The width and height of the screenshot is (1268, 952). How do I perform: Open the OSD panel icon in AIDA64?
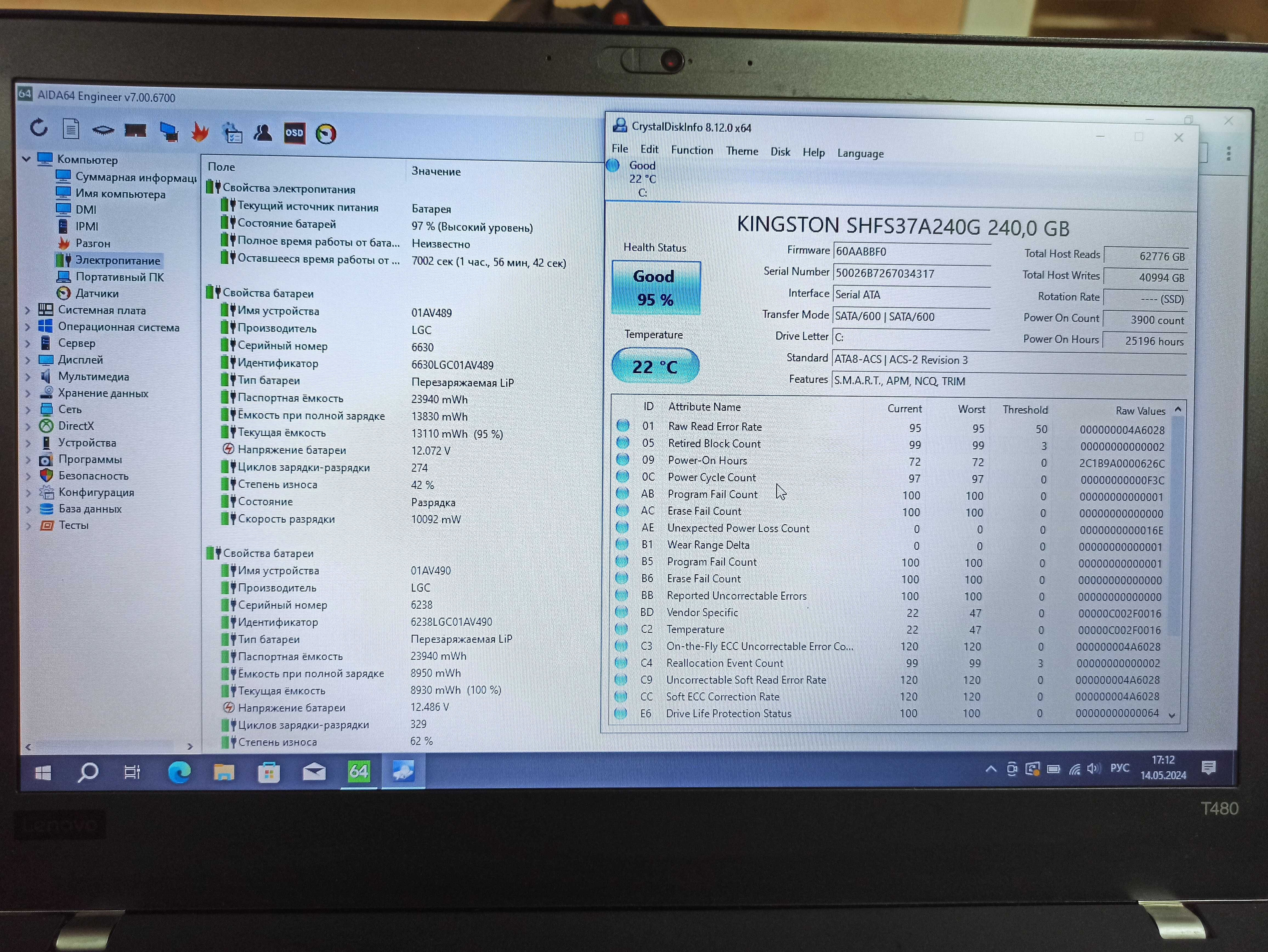tap(294, 133)
